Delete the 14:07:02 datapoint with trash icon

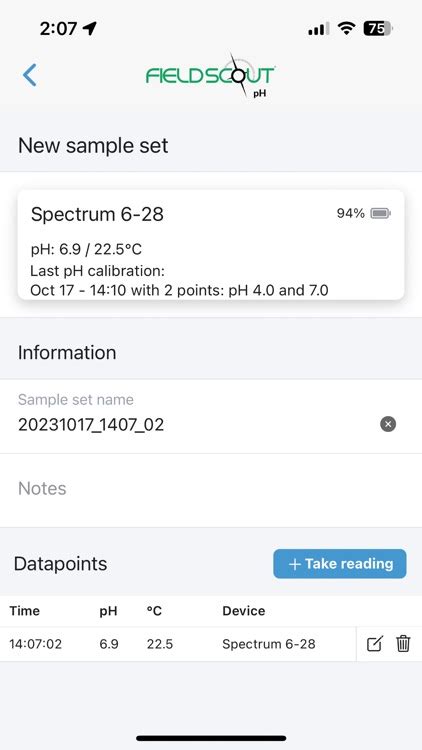(x=403, y=644)
